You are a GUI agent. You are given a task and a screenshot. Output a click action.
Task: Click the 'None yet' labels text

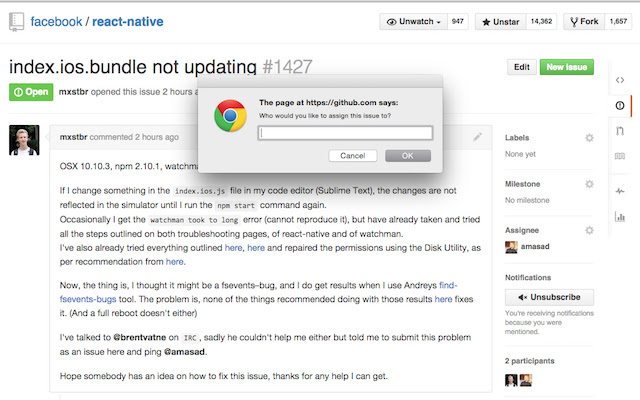pos(520,154)
